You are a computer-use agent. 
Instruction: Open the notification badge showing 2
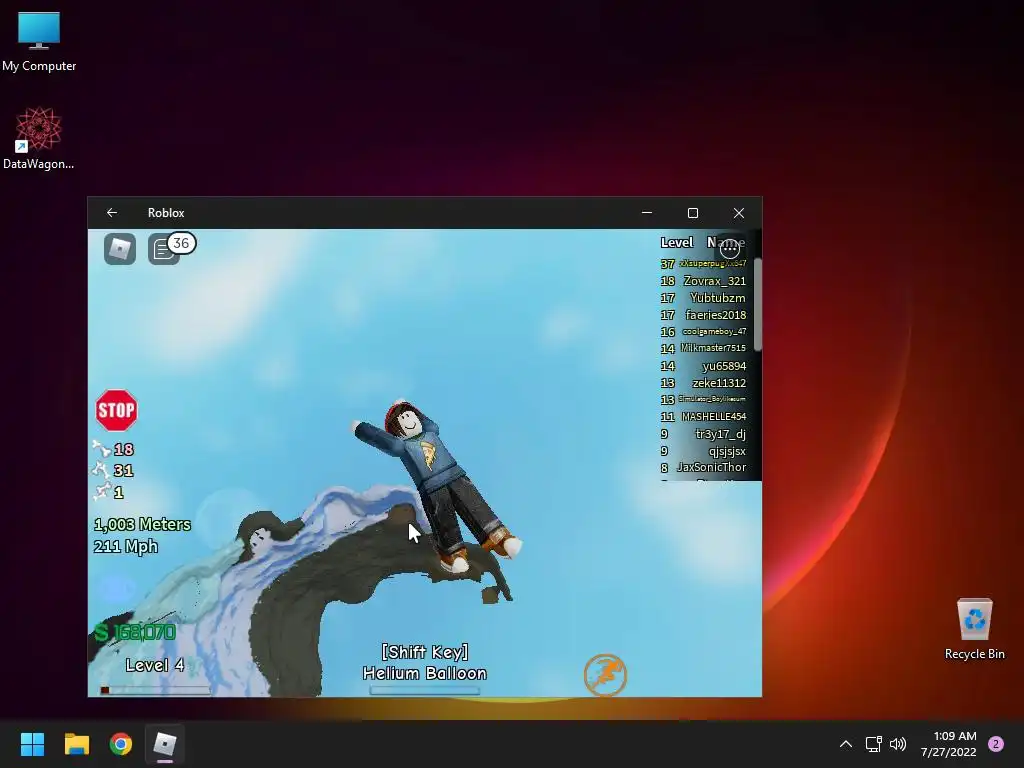pos(996,744)
